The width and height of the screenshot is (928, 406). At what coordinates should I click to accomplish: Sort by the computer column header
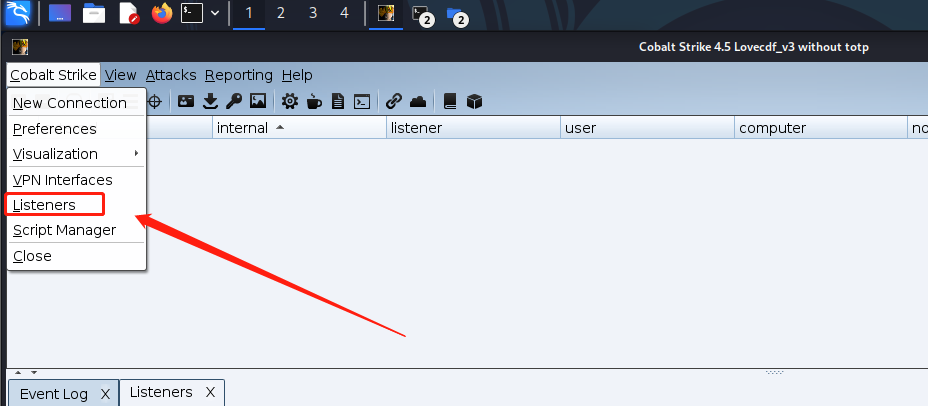tap(821, 128)
